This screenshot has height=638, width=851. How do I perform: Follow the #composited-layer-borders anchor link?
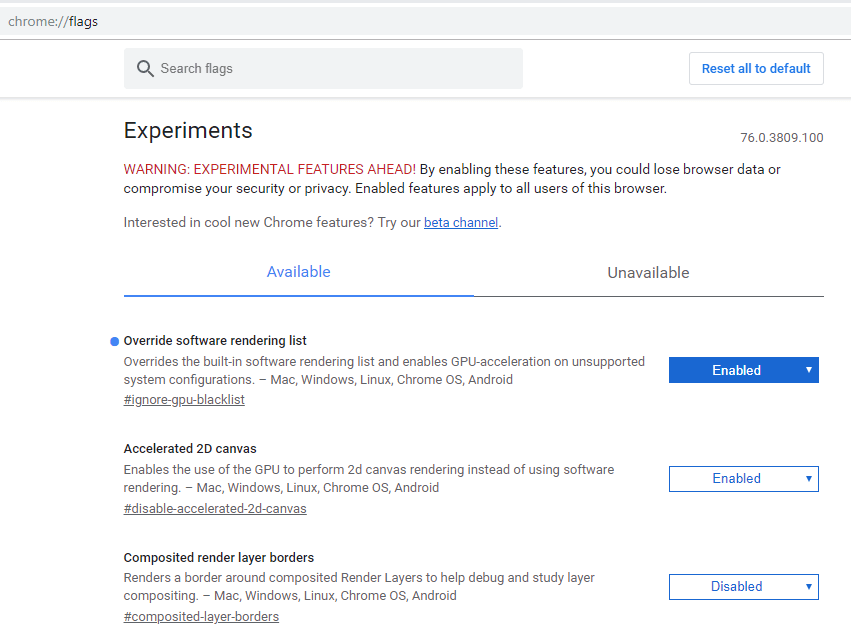[201, 616]
